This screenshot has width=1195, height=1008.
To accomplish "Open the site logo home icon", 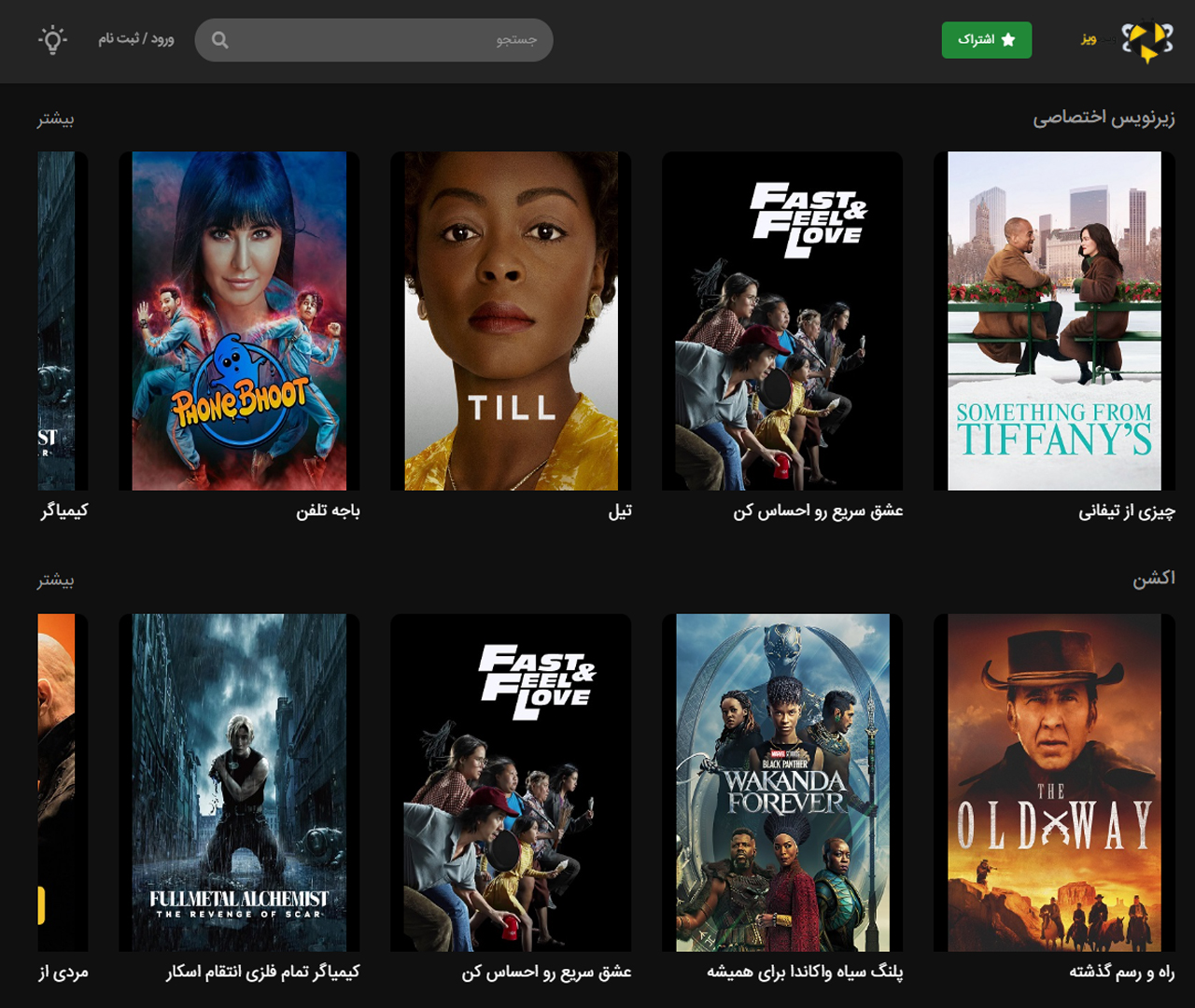I will click(x=1147, y=40).
